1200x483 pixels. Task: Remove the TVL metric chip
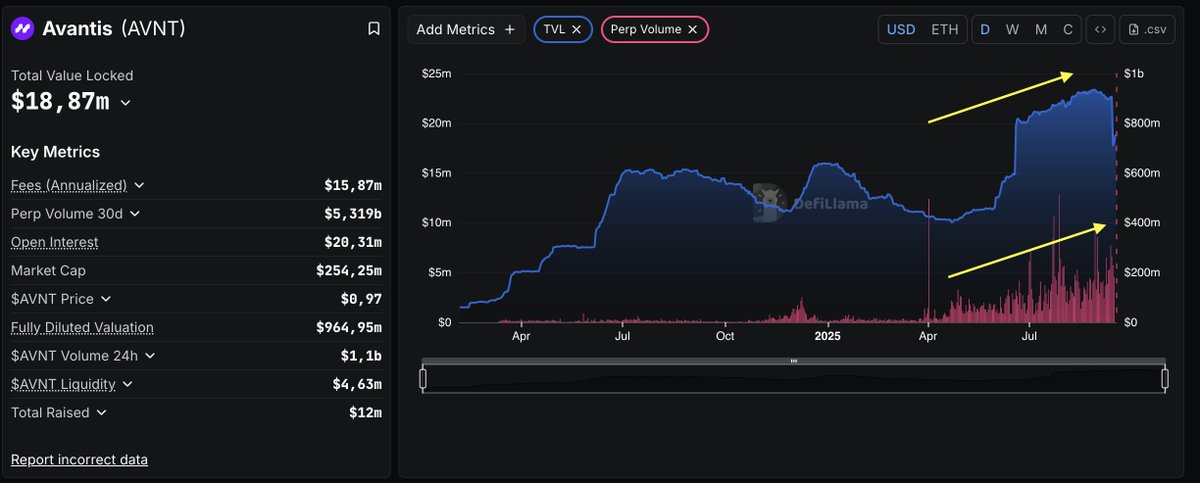point(576,30)
